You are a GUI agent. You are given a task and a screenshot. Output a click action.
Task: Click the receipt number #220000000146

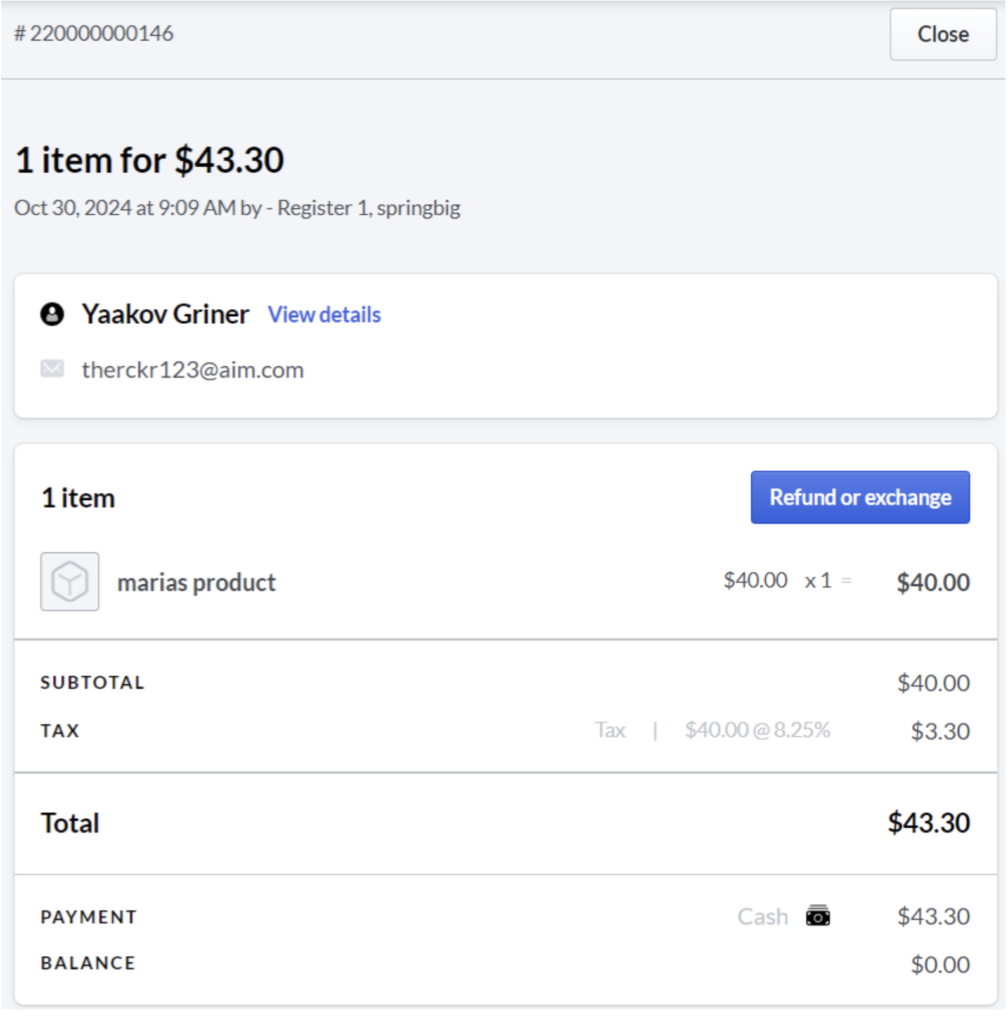[x=94, y=33]
